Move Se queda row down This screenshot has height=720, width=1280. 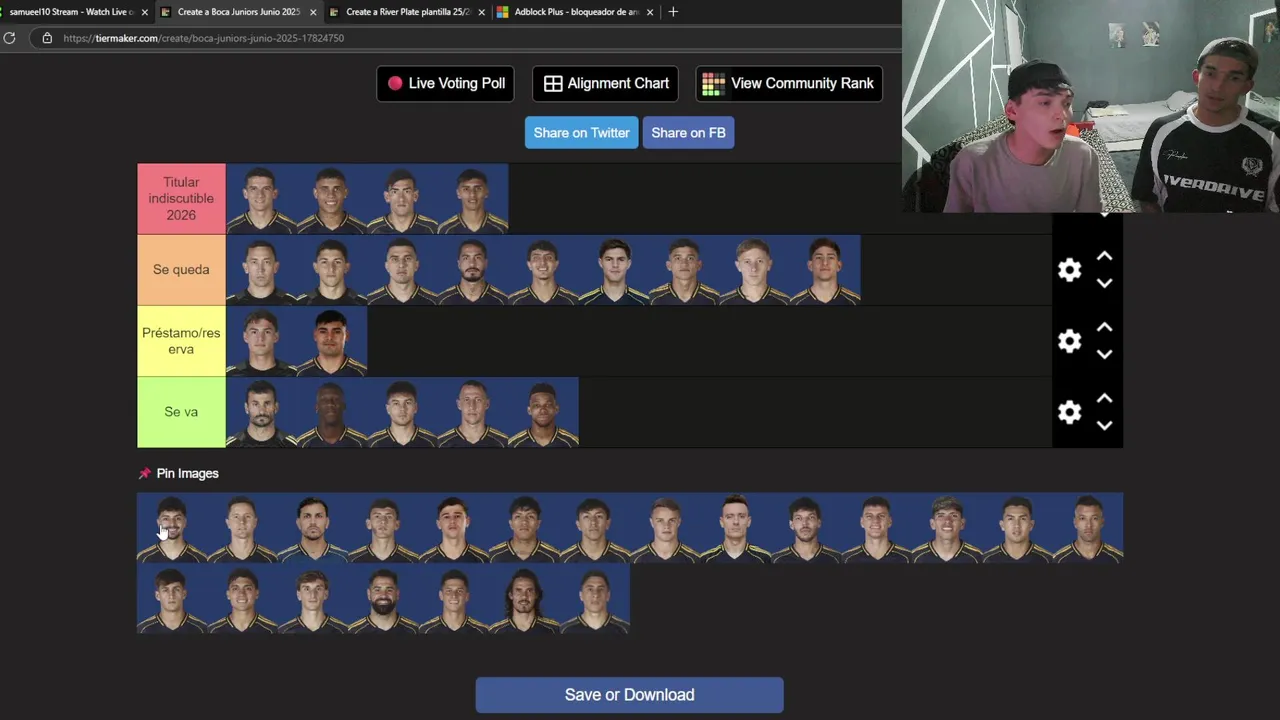[x=1104, y=283]
